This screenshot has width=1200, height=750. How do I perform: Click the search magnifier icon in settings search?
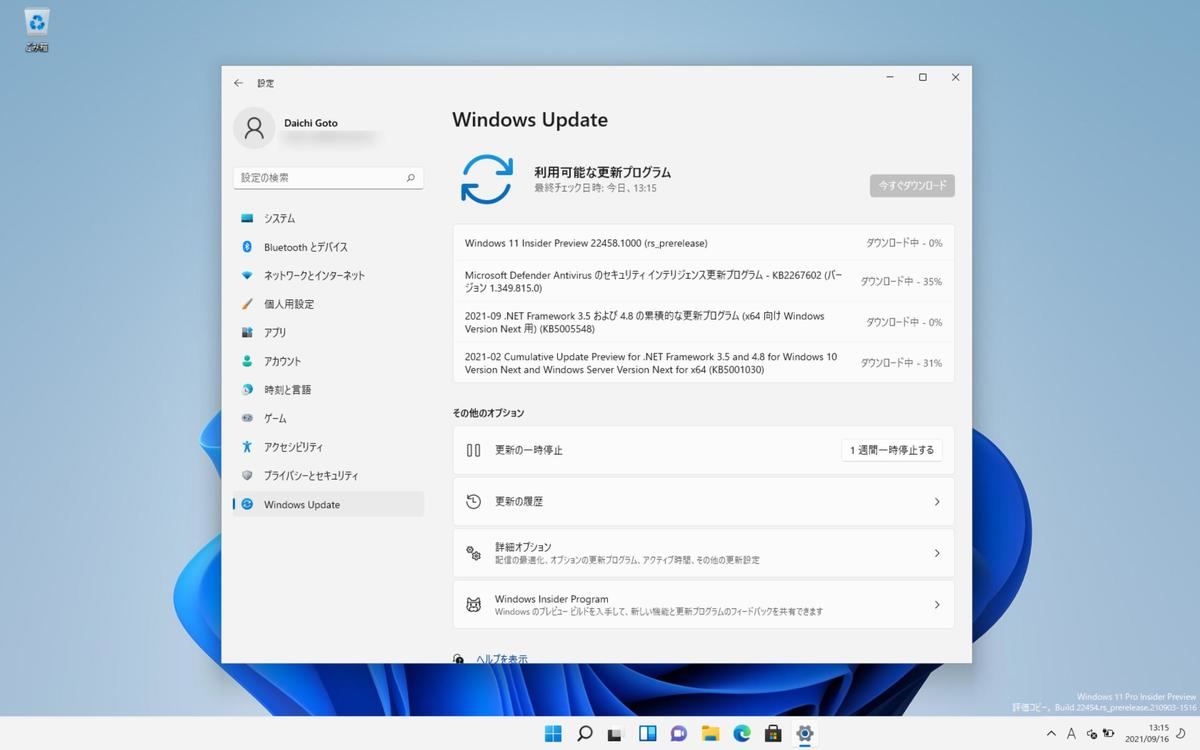tap(411, 178)
